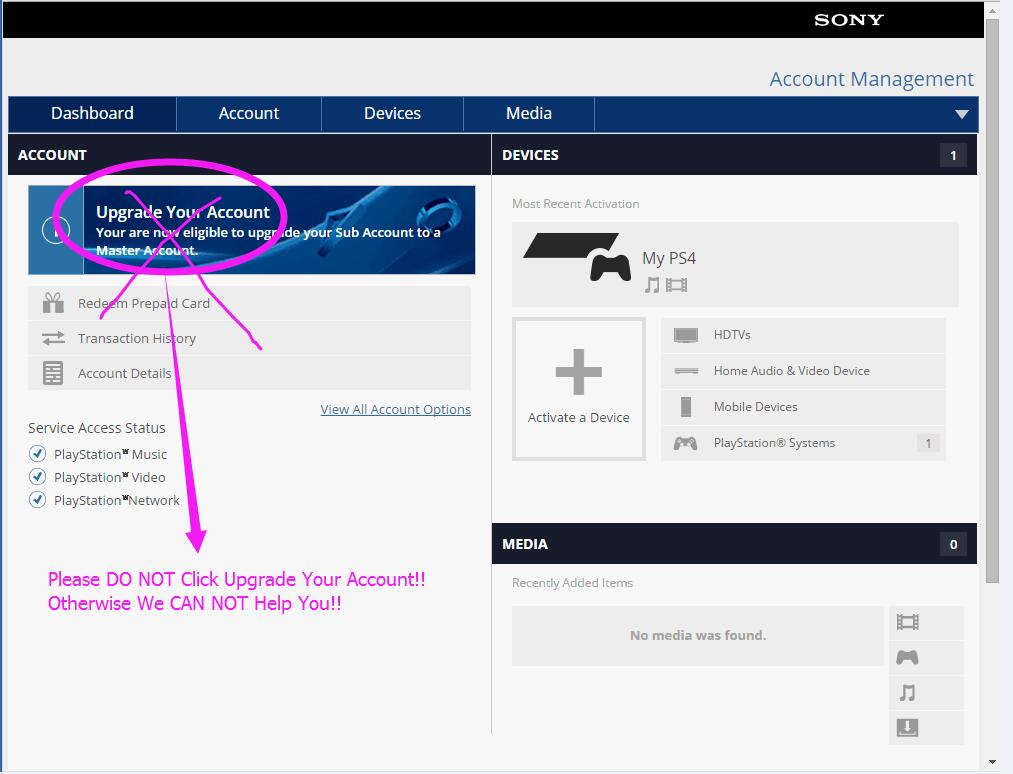Click the Redeem Prepaid Card gift icon
Screen dimensions: 1013x774
(53, 303)
